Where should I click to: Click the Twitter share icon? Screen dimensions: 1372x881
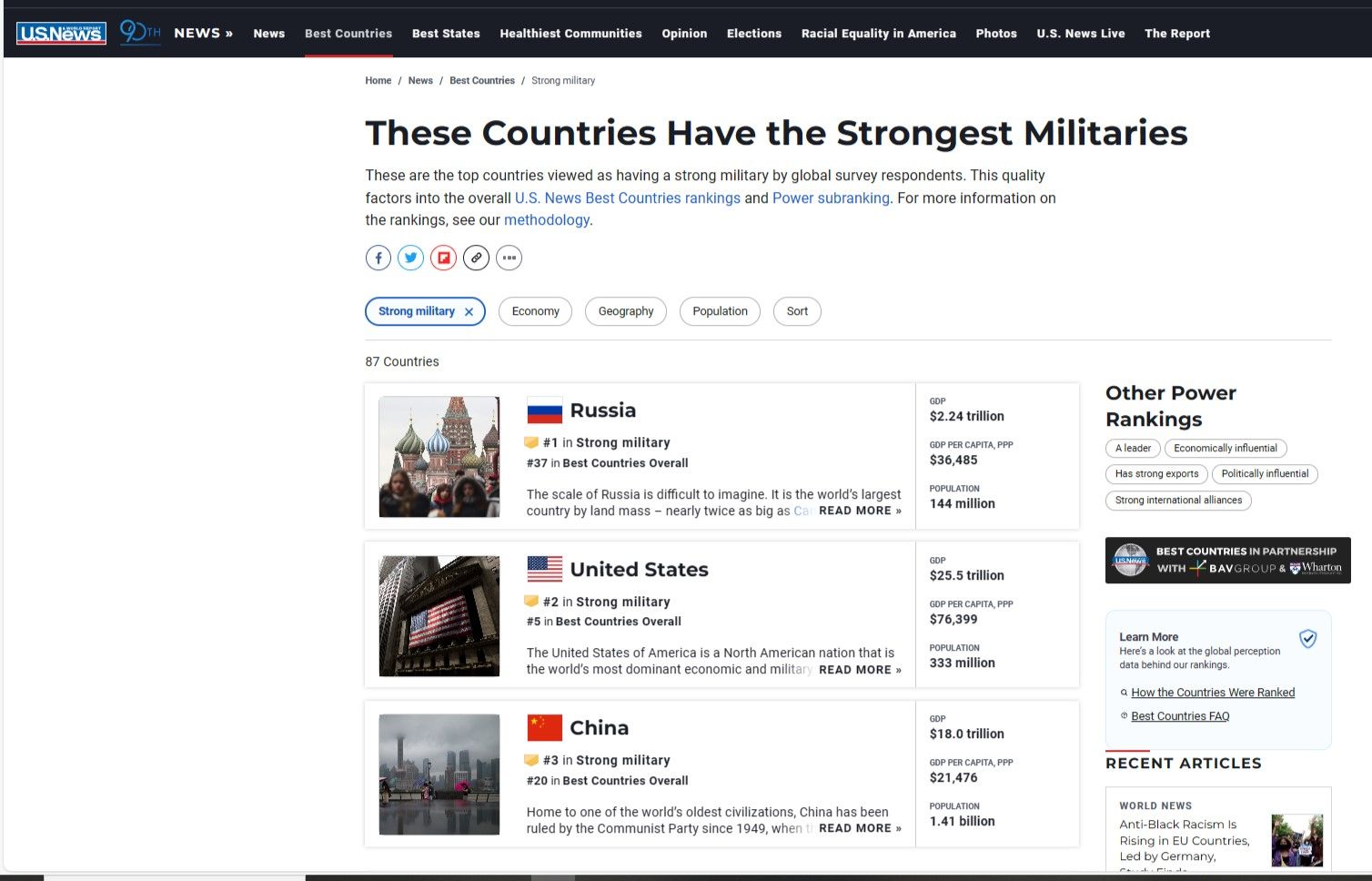coord(411,258)
